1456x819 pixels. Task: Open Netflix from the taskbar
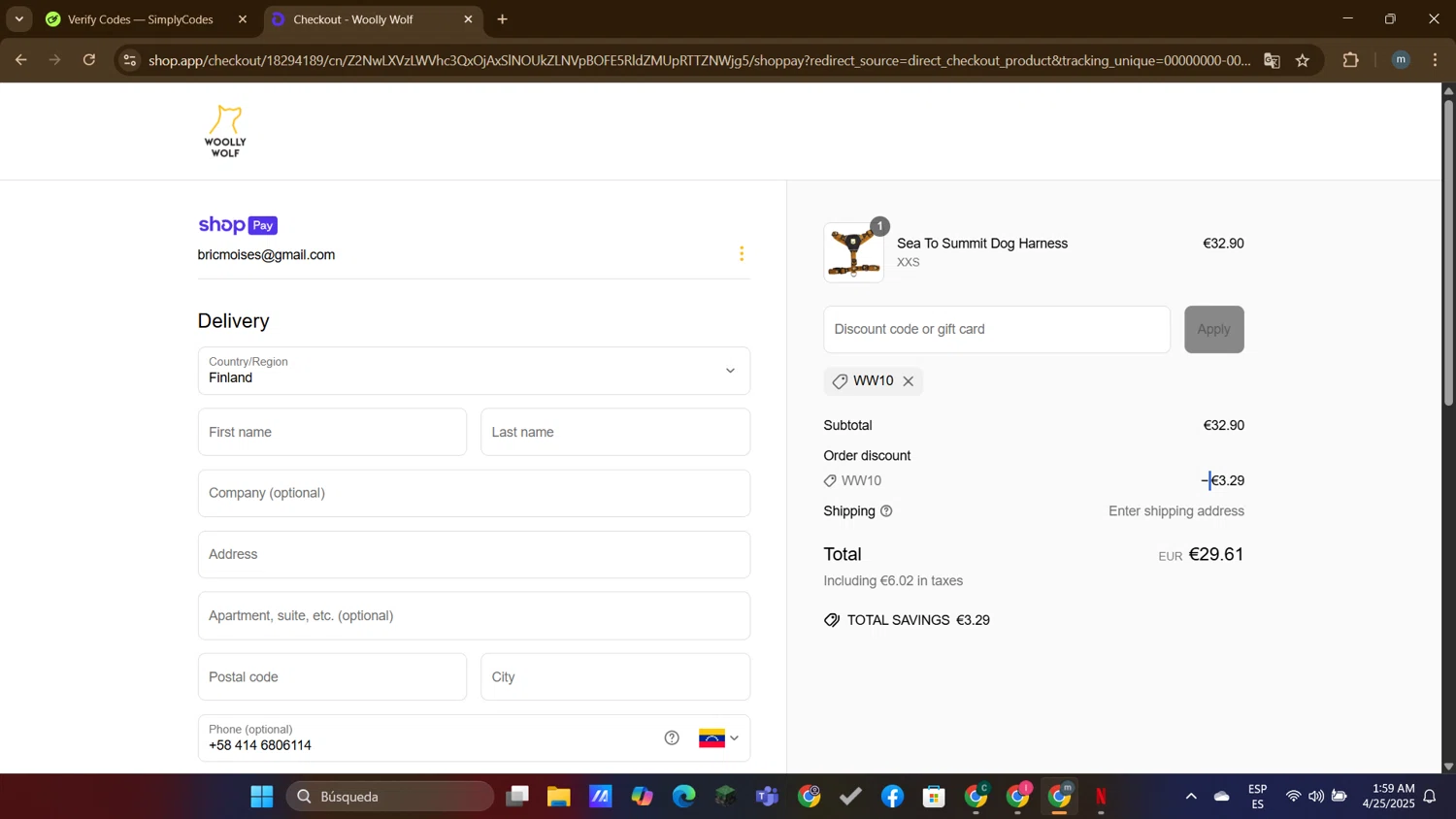(1102, 797)
